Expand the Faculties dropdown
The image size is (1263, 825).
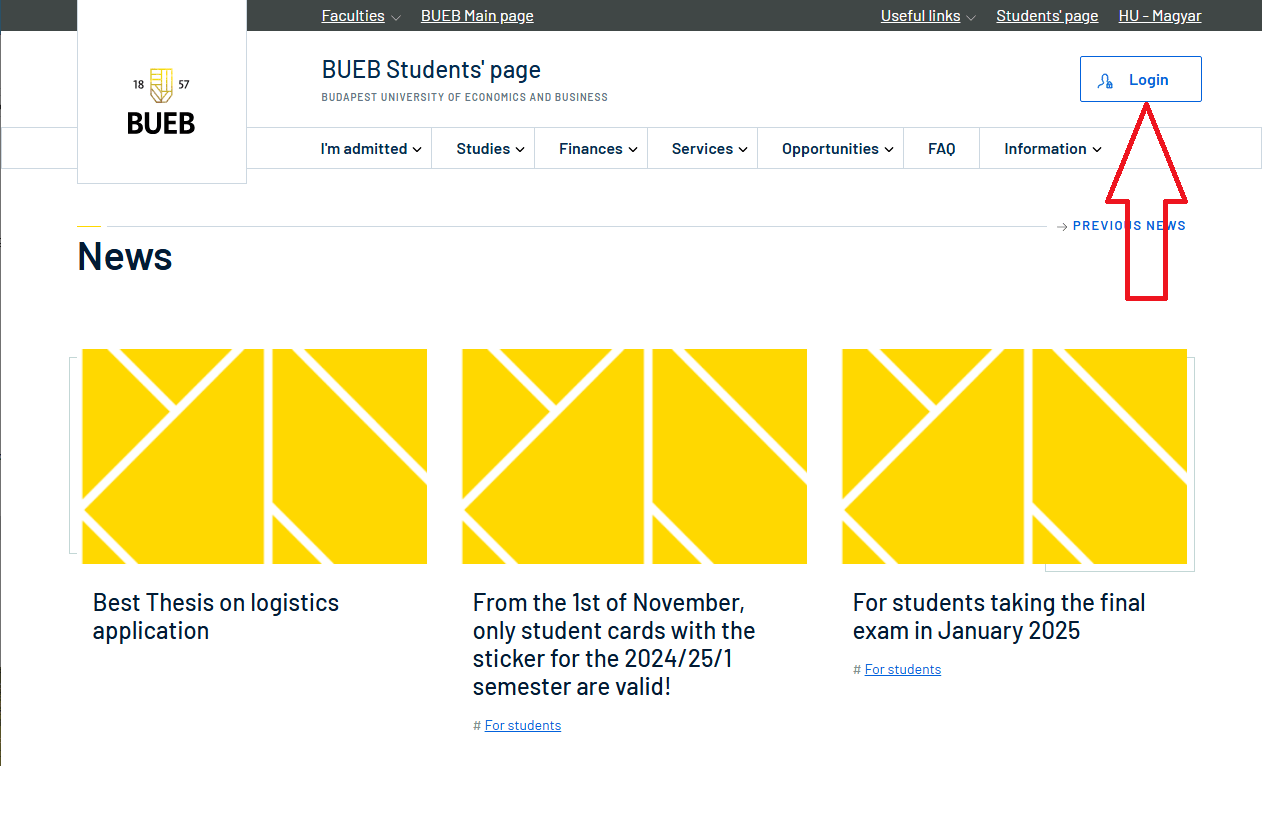pos(360,16)
